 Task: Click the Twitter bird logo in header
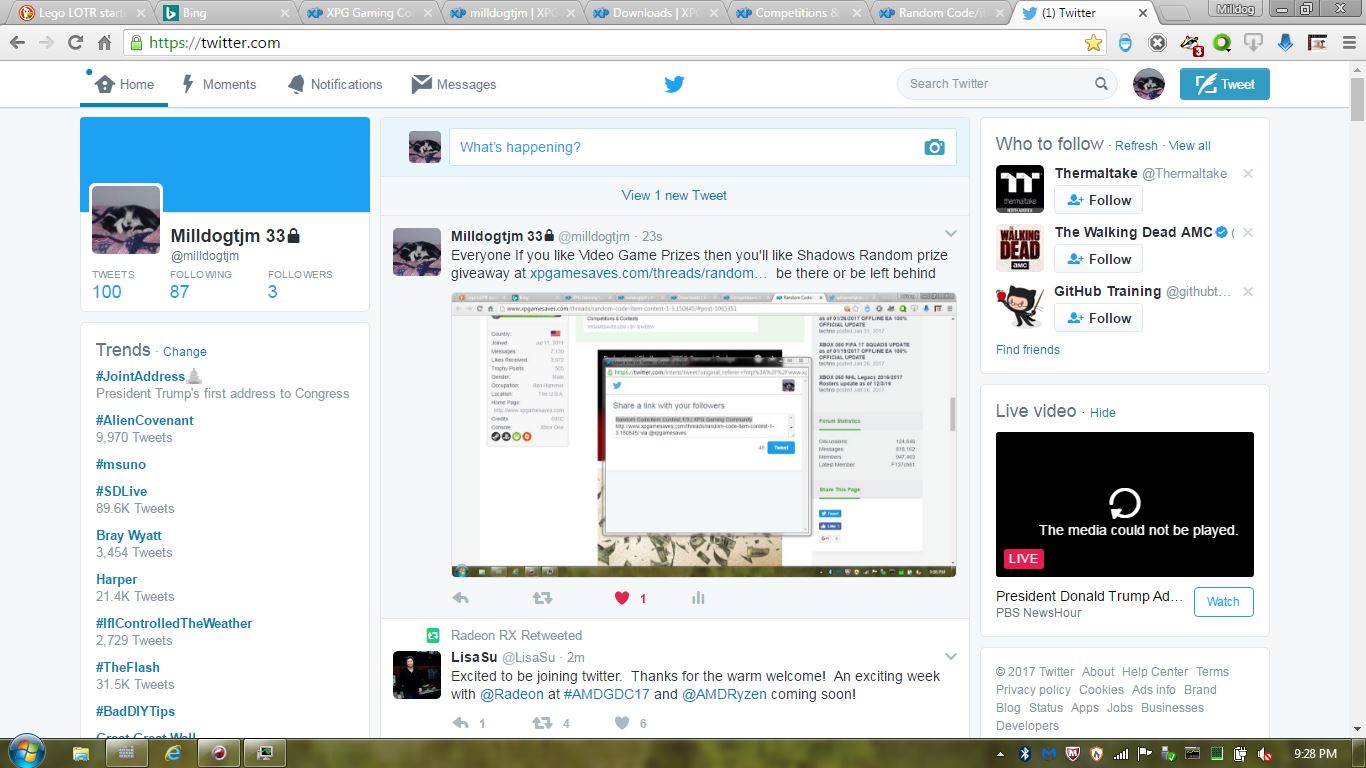tap(674, 84)
